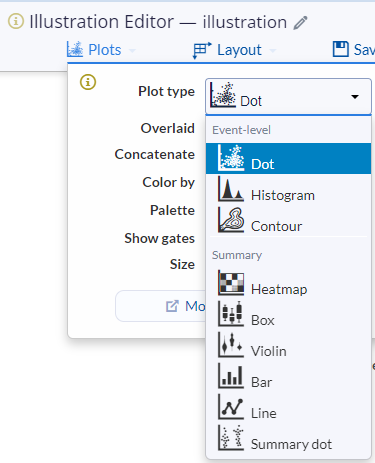
Task: Click the info icon beside Illustration Editor title
Action: tap(16, 21)
